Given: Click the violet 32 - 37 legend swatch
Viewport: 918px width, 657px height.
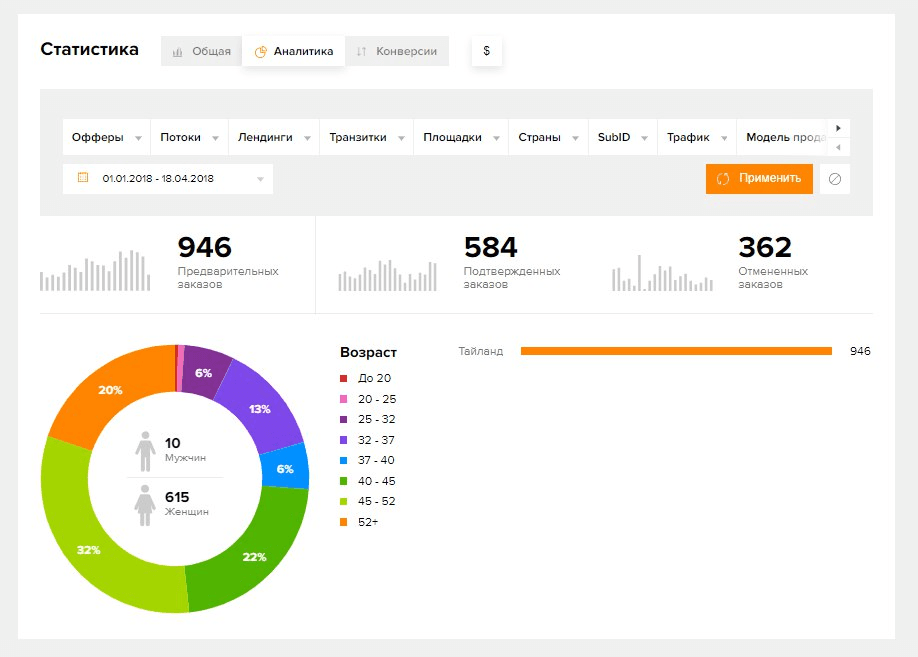Looking at the screenshot, I should pos(344,440).
